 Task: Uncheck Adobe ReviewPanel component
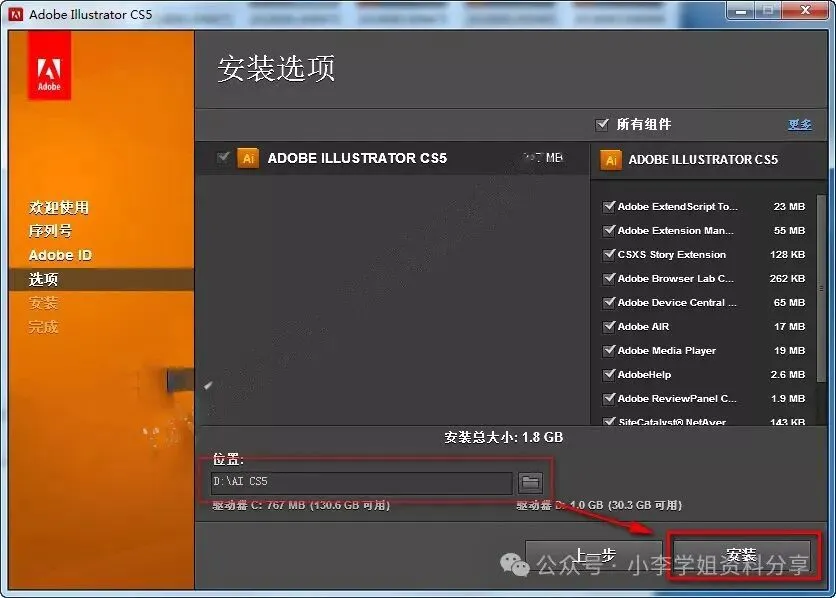608,398
